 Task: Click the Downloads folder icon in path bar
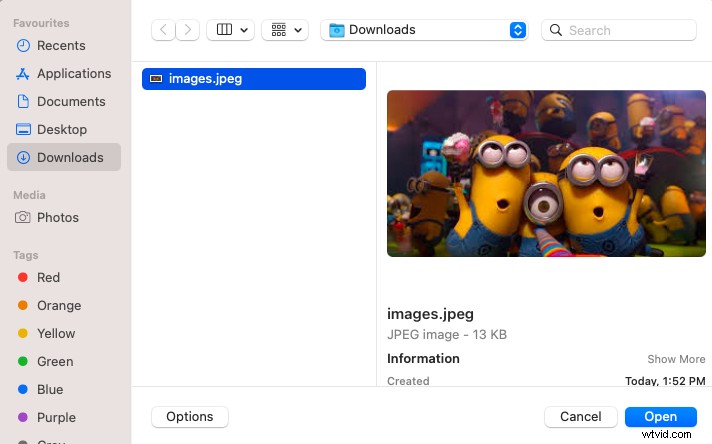click(336, 30)
